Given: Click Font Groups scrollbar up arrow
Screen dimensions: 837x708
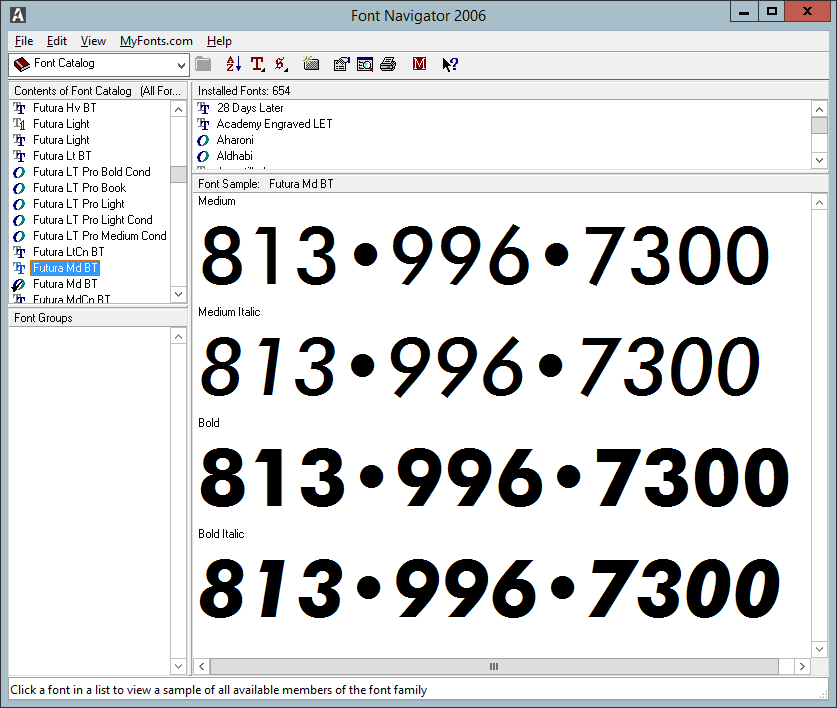Looking at the screenshot, I should coord(178,336).
